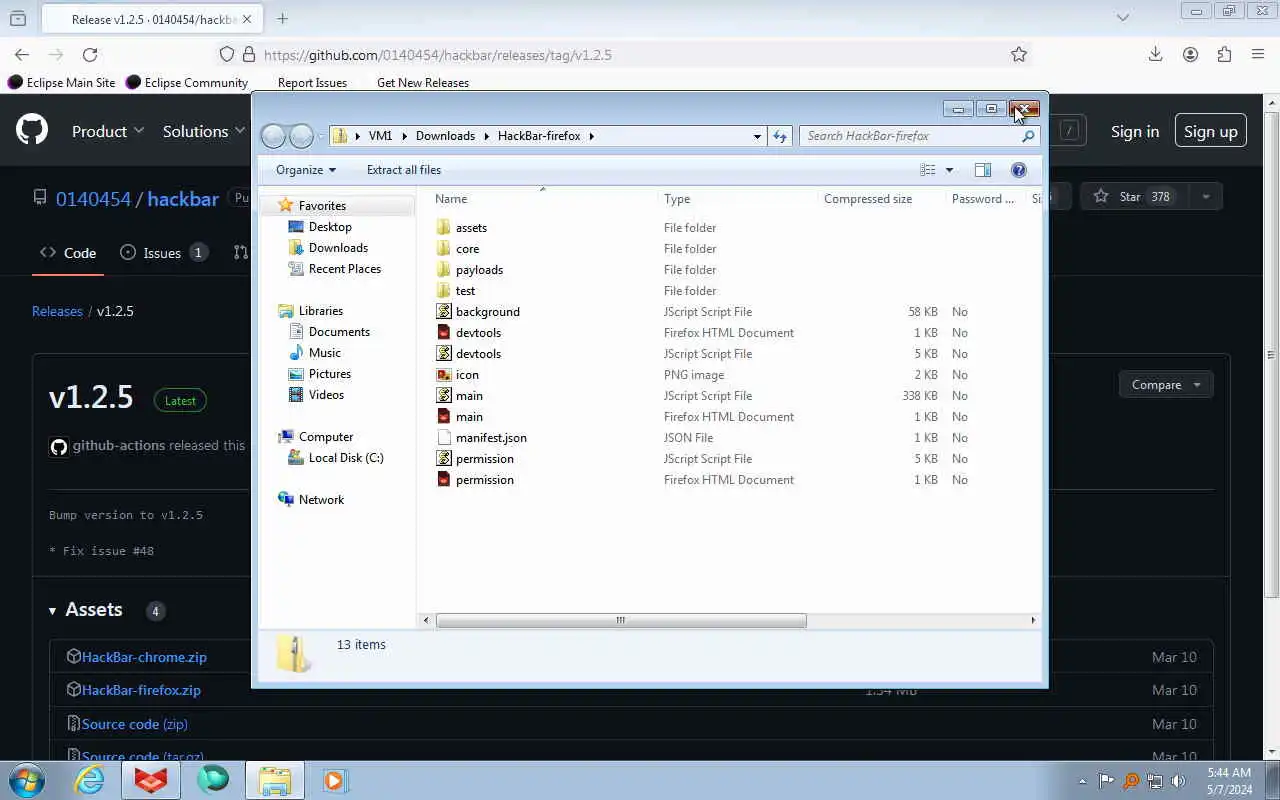Image resolution: width=1280 pixels, height=800 pixels.
Task: List all tabs dropdown in Firefox
Action: pos(1122,18)
